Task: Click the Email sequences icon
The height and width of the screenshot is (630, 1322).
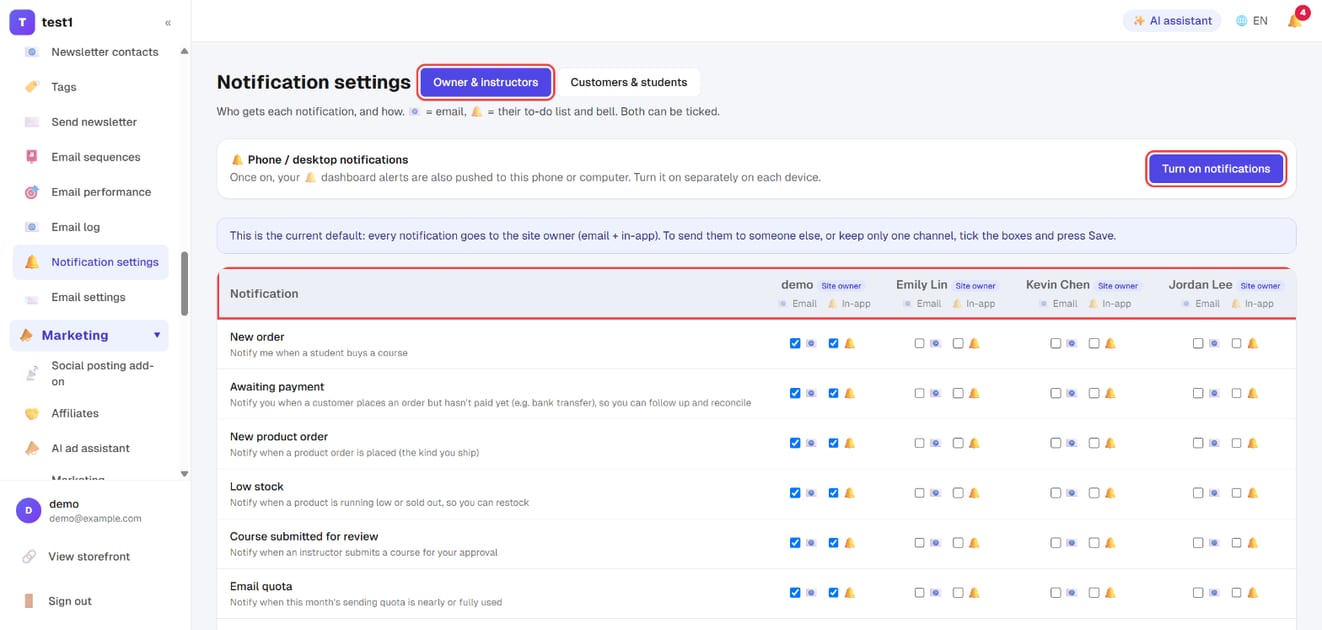Action: 32,157
